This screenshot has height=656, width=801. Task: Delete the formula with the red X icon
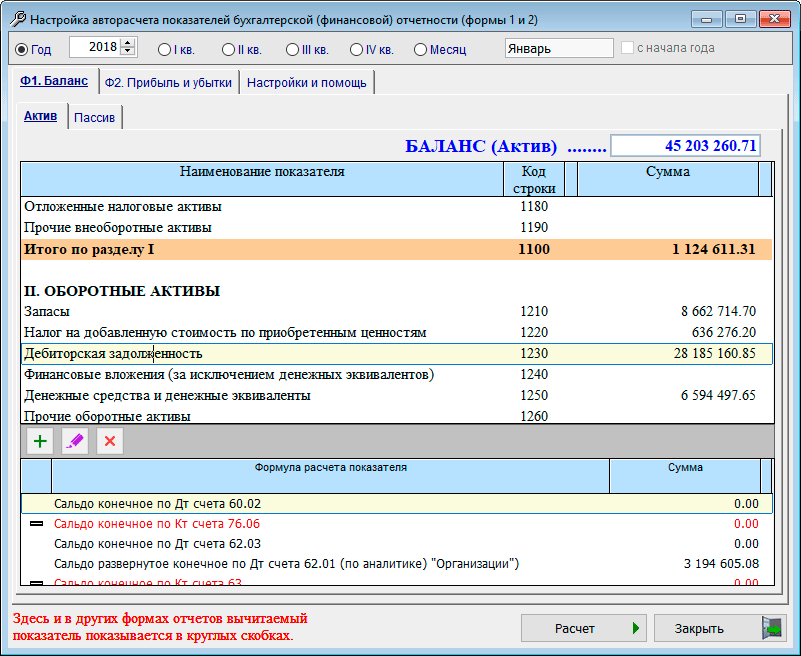click(x=110, y=441)
